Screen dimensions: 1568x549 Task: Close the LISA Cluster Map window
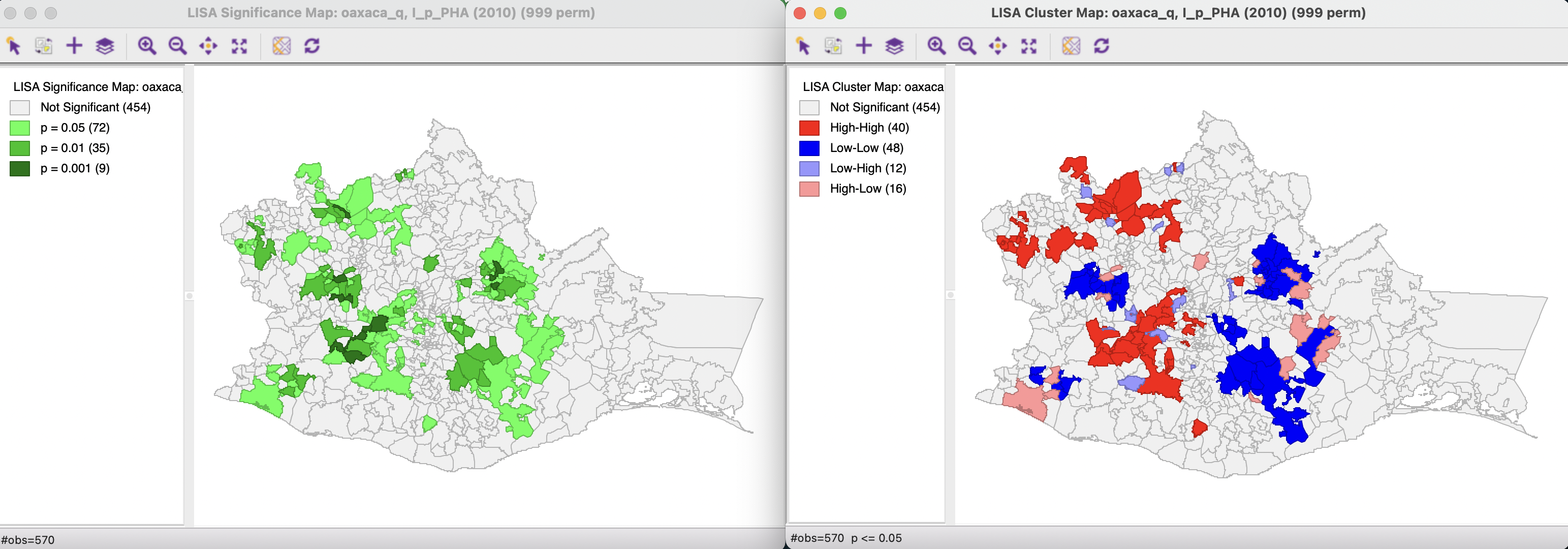[800, 13]
